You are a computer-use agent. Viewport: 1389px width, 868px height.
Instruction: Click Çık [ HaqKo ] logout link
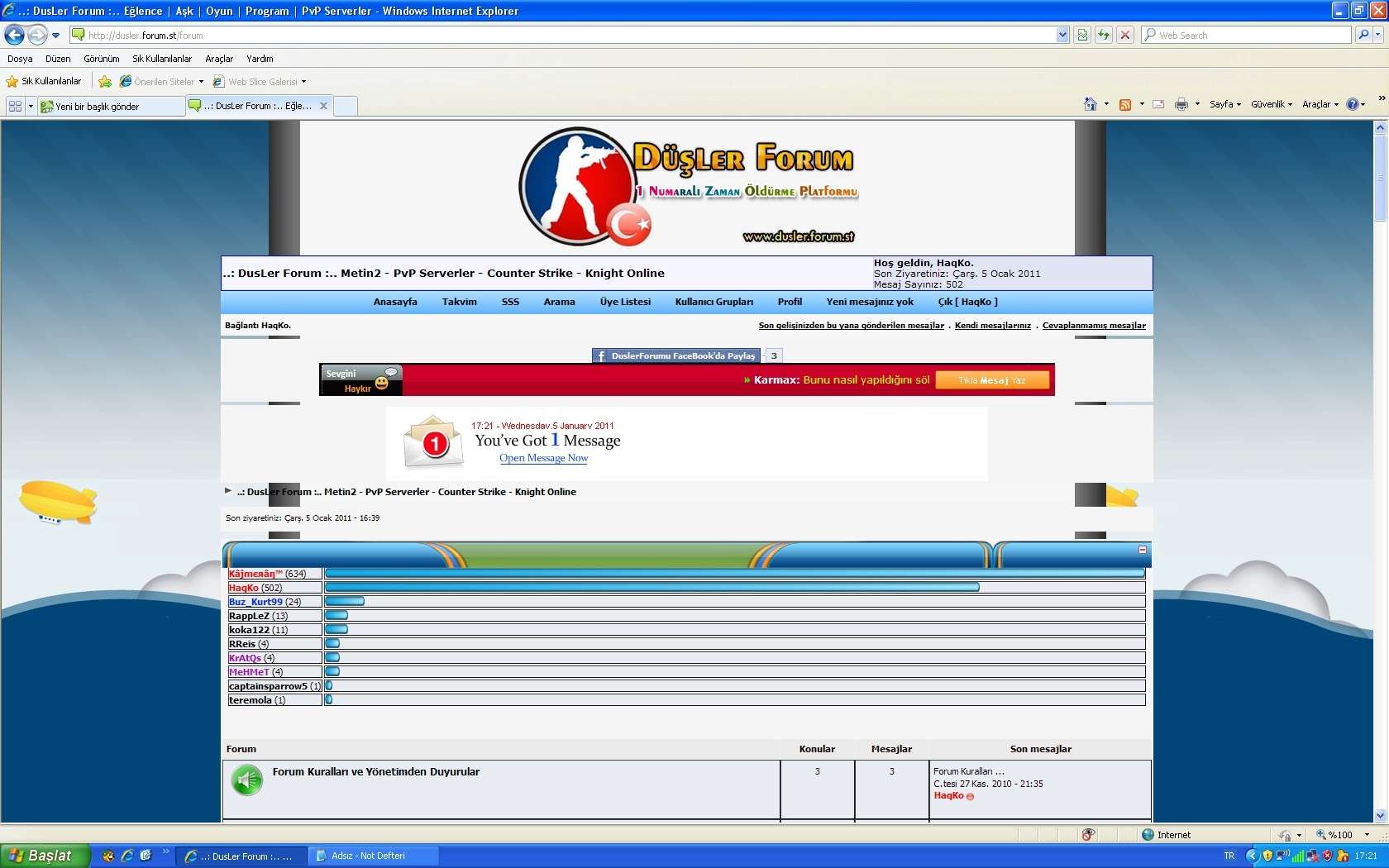[x=967, y=302]
